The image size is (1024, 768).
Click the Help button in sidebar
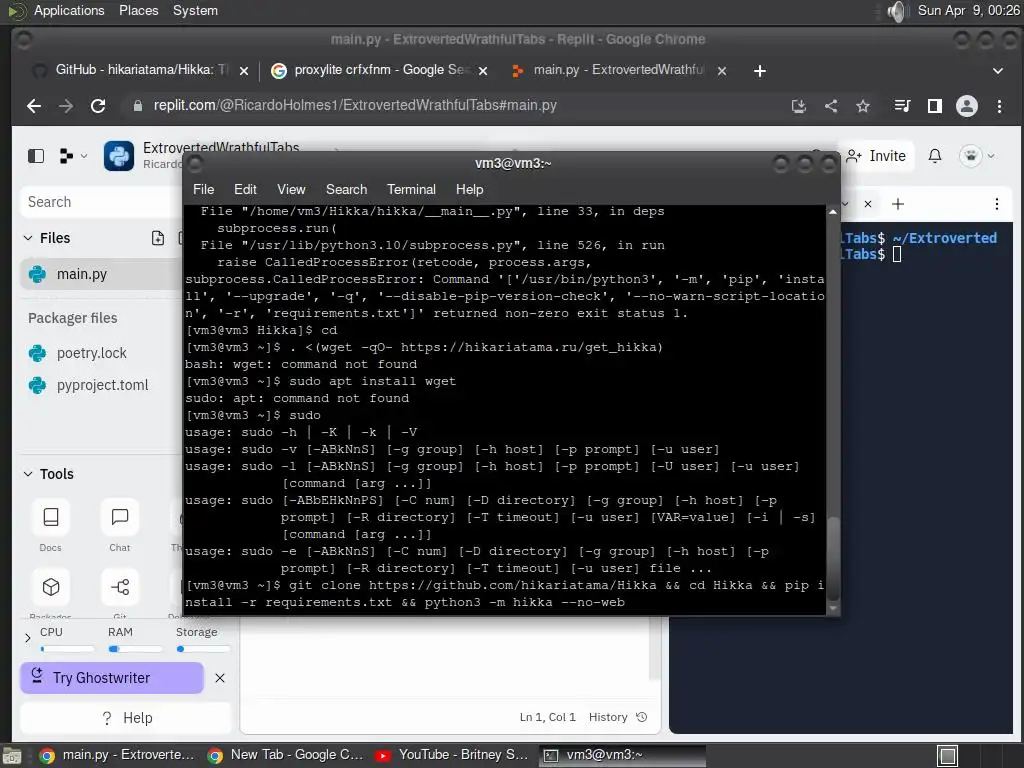(127, 718)
